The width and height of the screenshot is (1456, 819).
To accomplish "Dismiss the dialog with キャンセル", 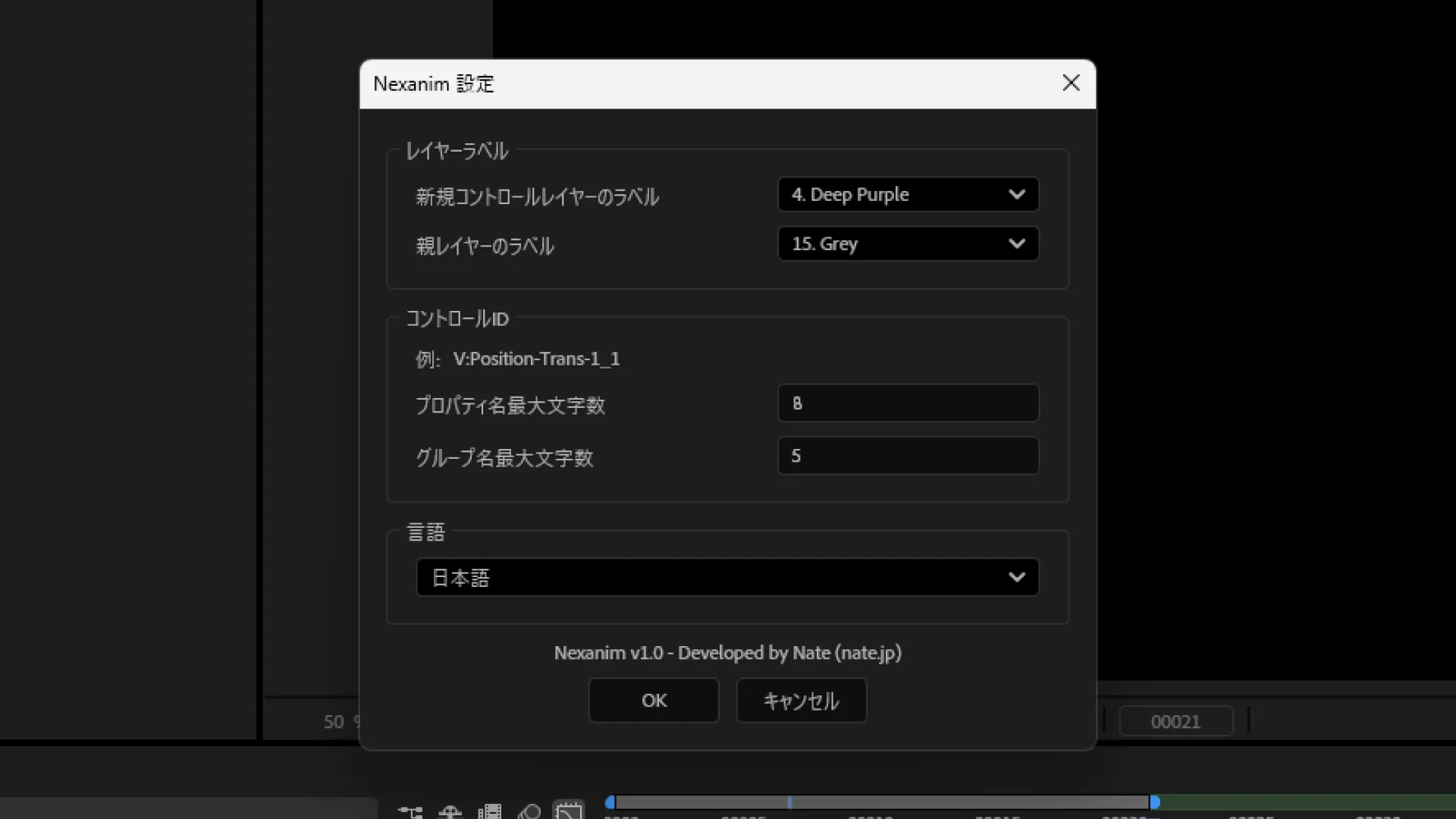I will 801,700.
